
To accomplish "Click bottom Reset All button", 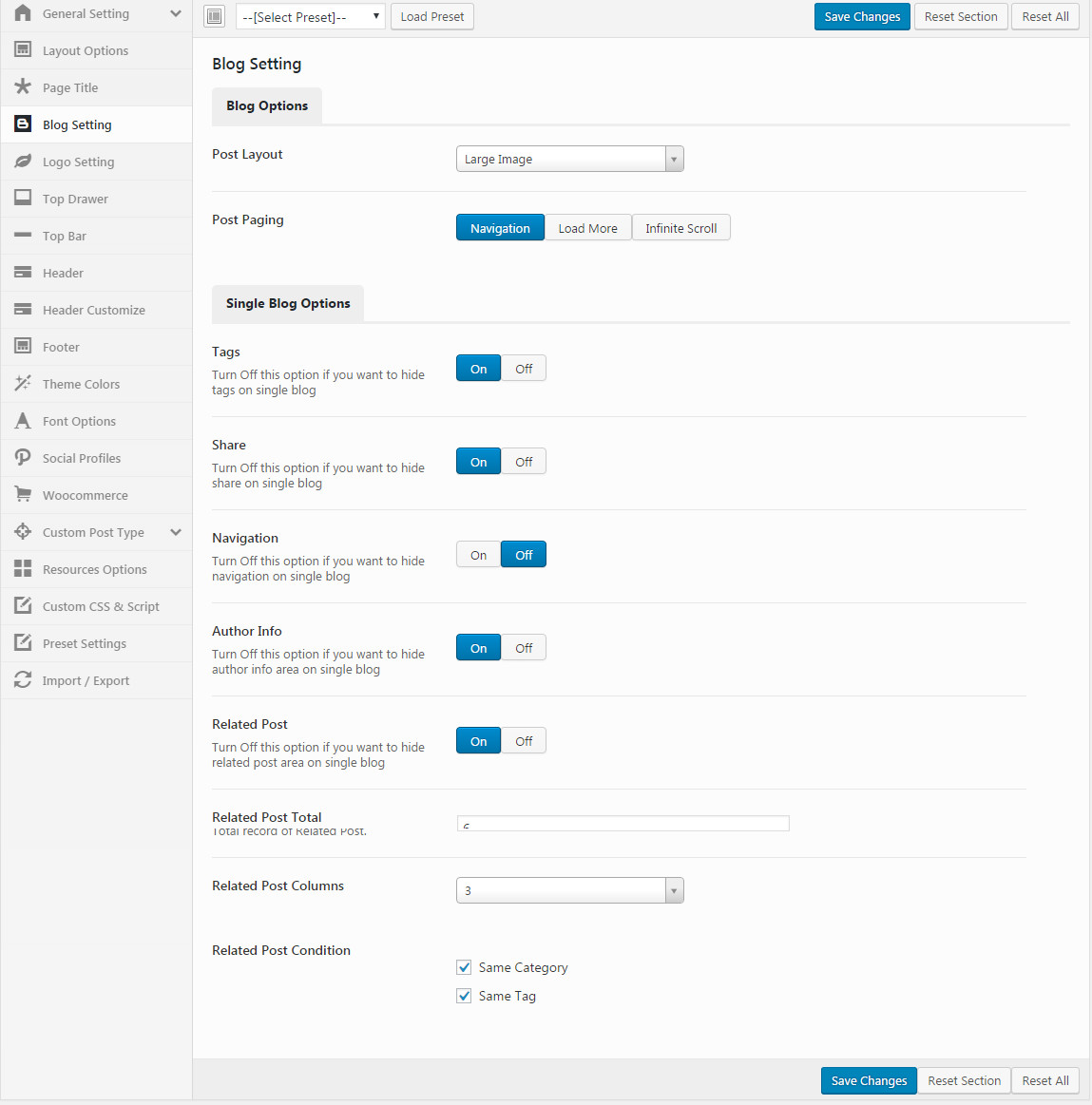I will 1045,1080.
